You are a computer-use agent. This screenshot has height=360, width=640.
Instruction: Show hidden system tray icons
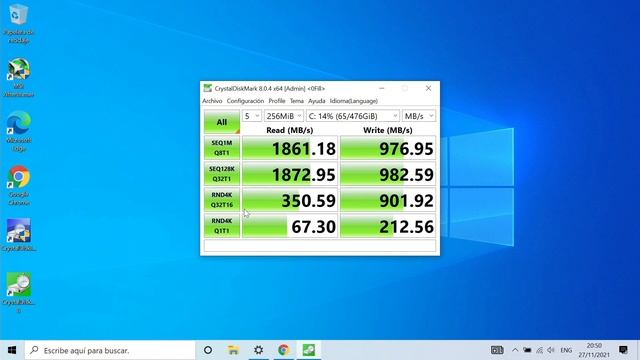coord(515,350)
